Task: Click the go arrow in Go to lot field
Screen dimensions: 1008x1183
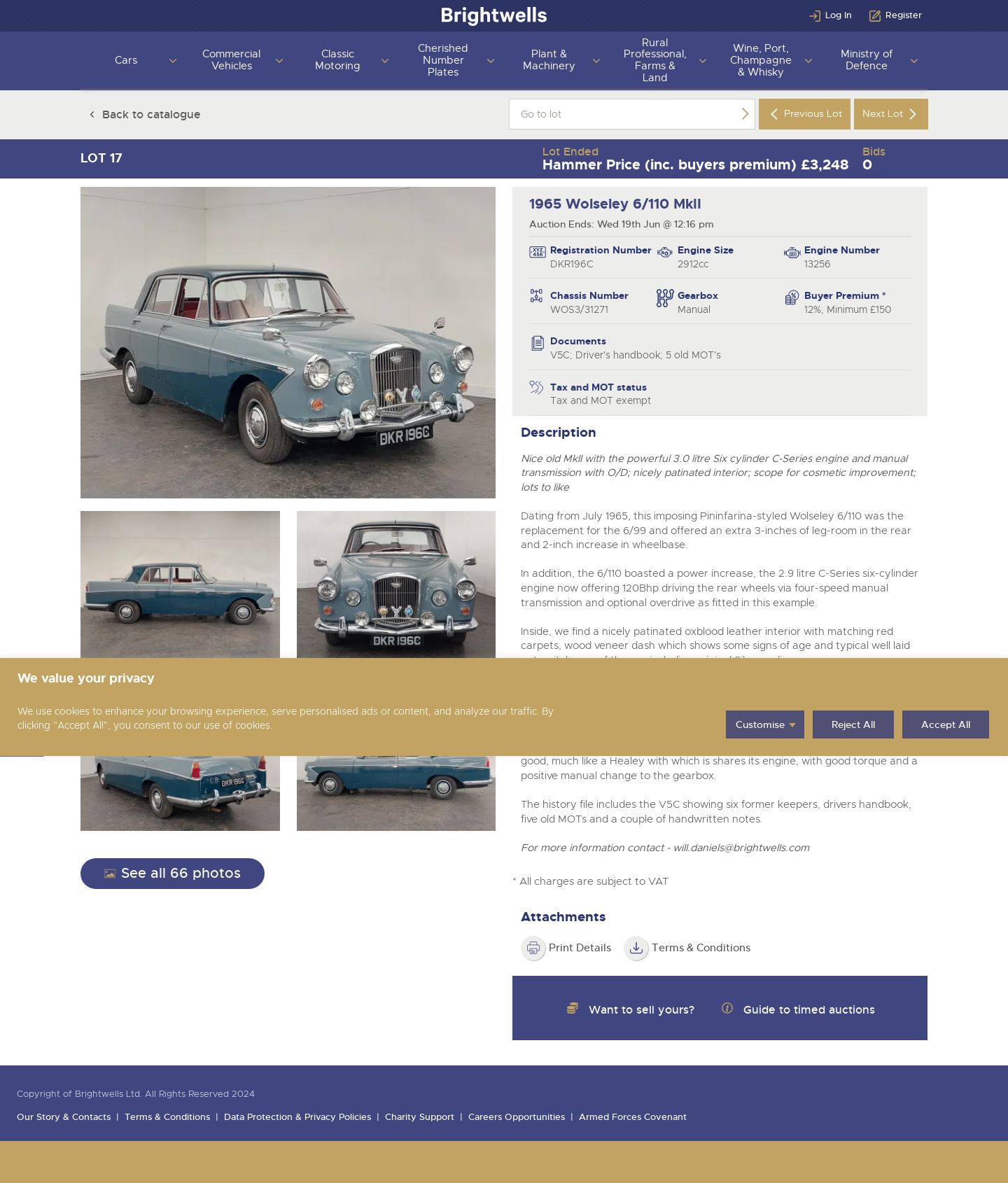Action: pyautogui.click(x=745, y=114)
